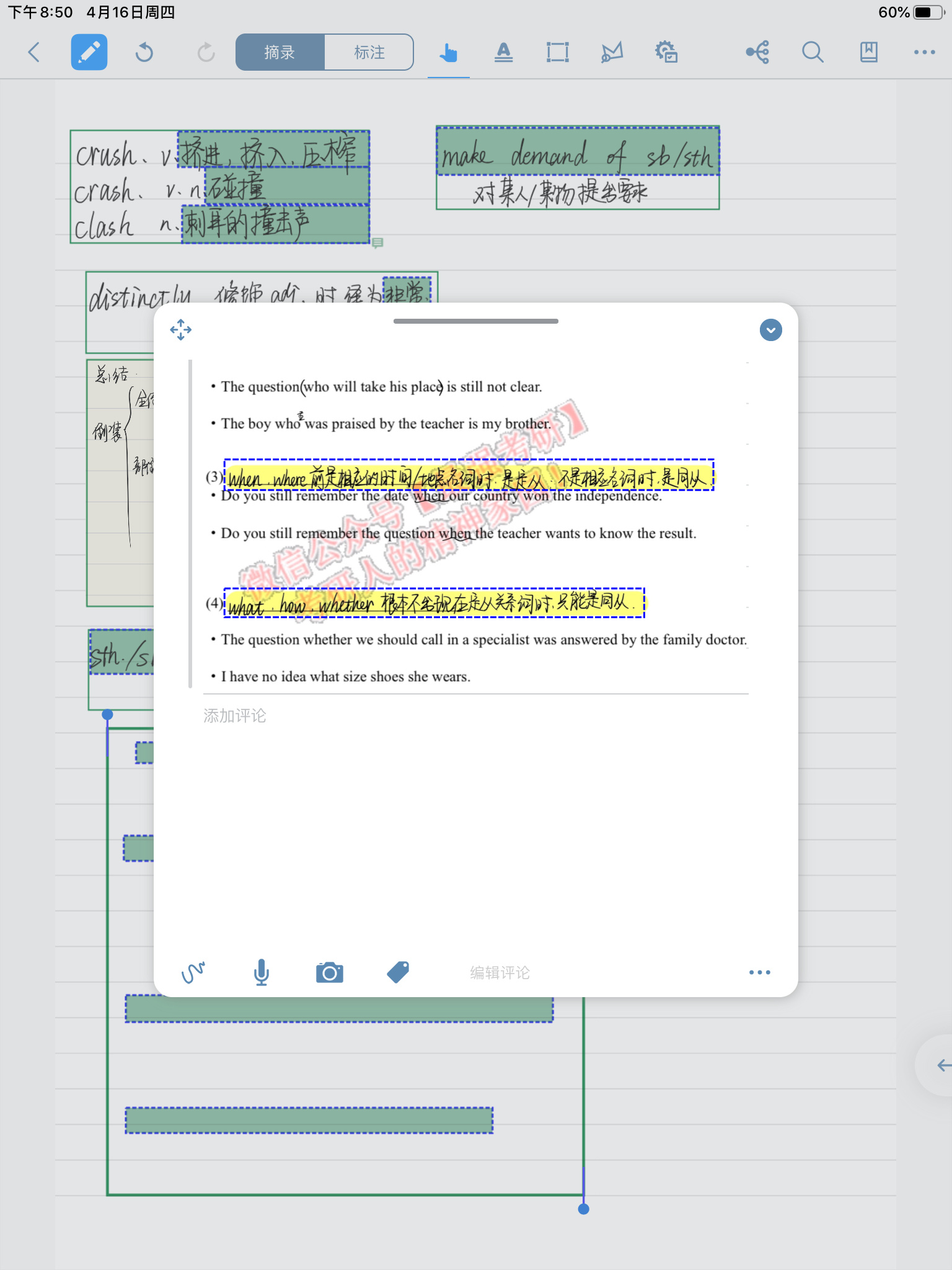This screenshot has width=952, height=1270.
Task: Add a handwriting comment
Action: [193, 972]
